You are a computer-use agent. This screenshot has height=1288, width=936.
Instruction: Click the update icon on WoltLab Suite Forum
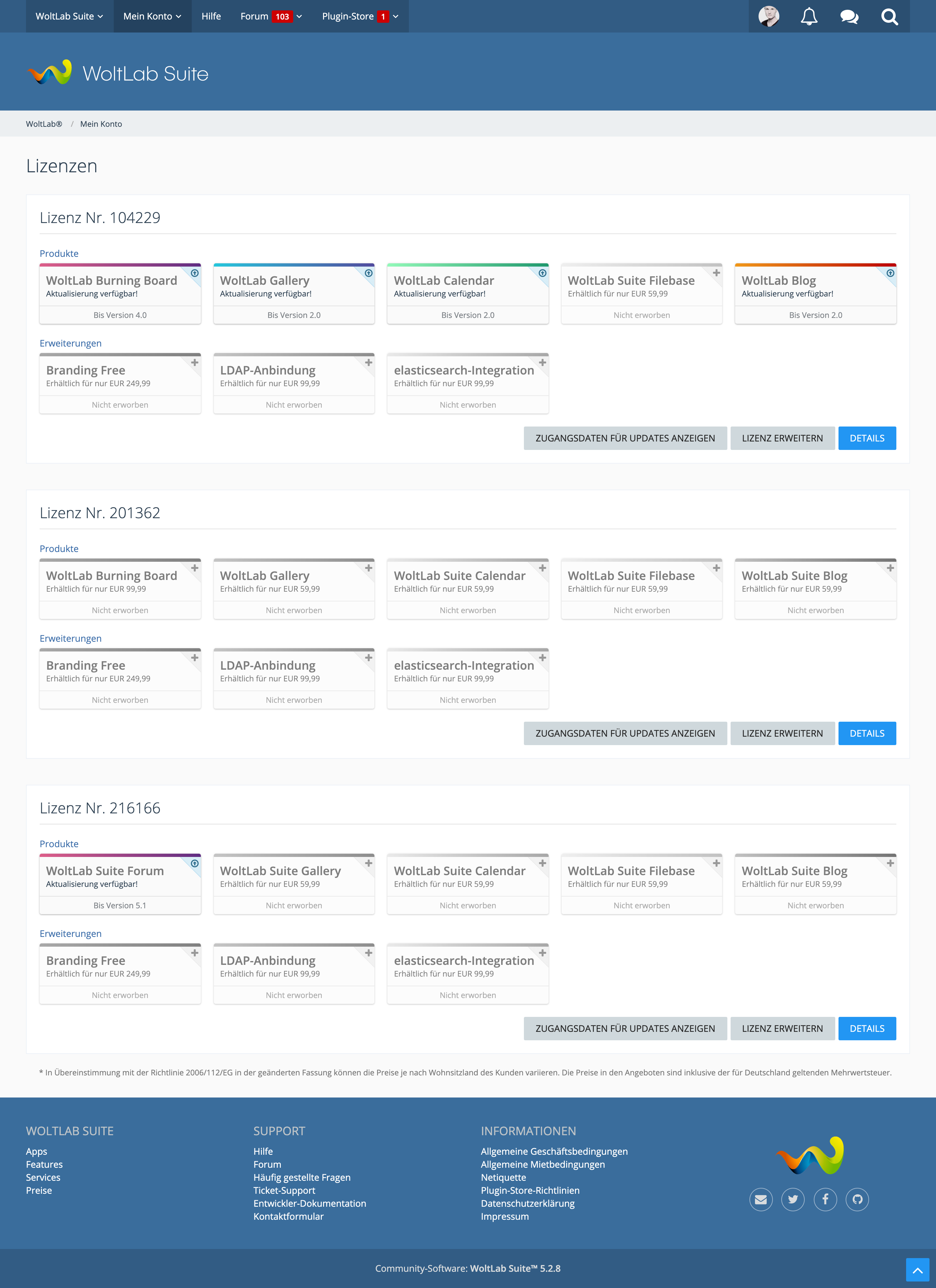click(195, 863)
